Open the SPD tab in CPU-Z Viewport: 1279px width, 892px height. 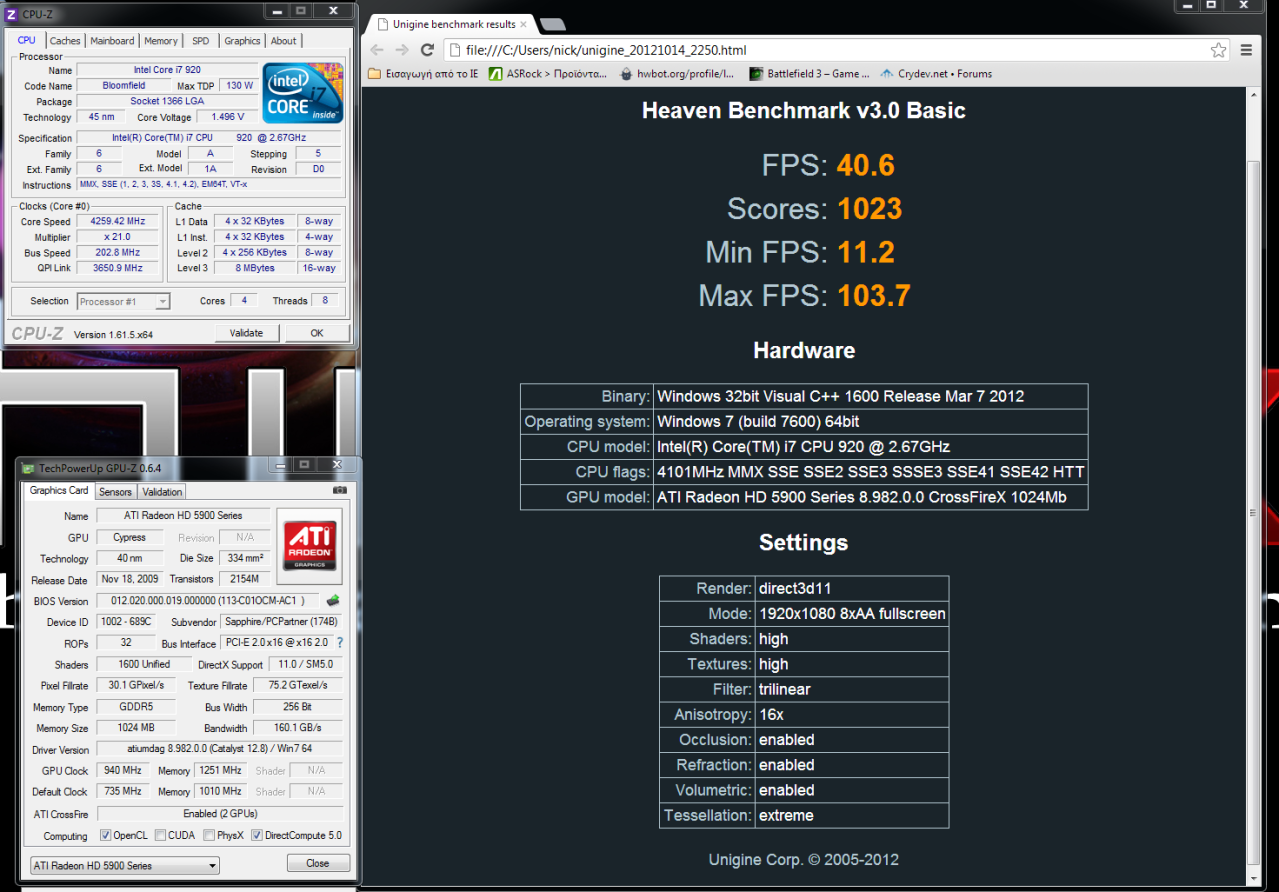point(201,41)
